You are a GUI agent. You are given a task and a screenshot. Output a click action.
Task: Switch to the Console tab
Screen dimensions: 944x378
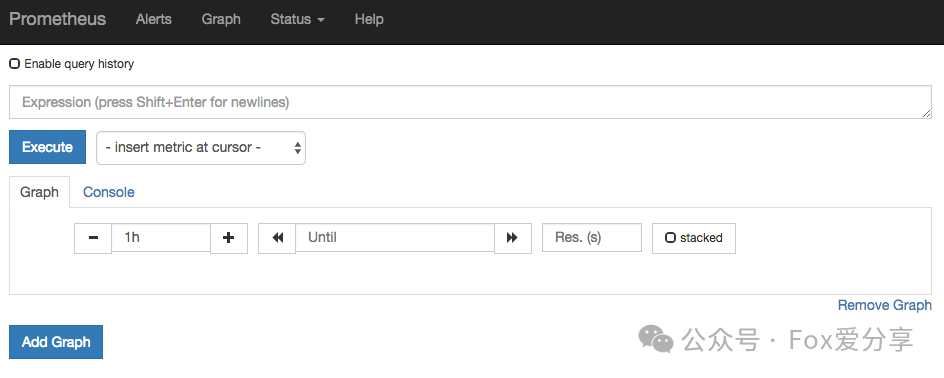pos(108,192)
